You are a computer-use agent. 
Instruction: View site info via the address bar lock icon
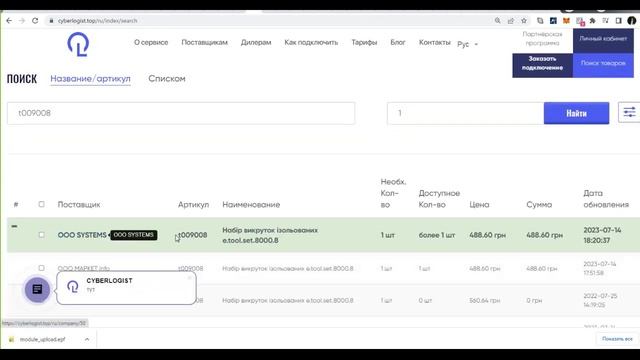point(51,20)
